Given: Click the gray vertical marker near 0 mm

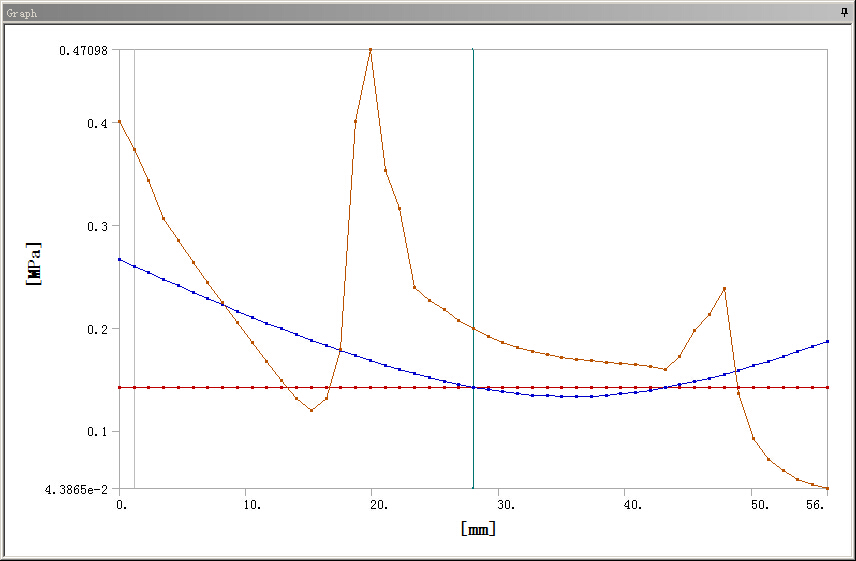Looking at the screenshot, I should [x=134, y=268].
